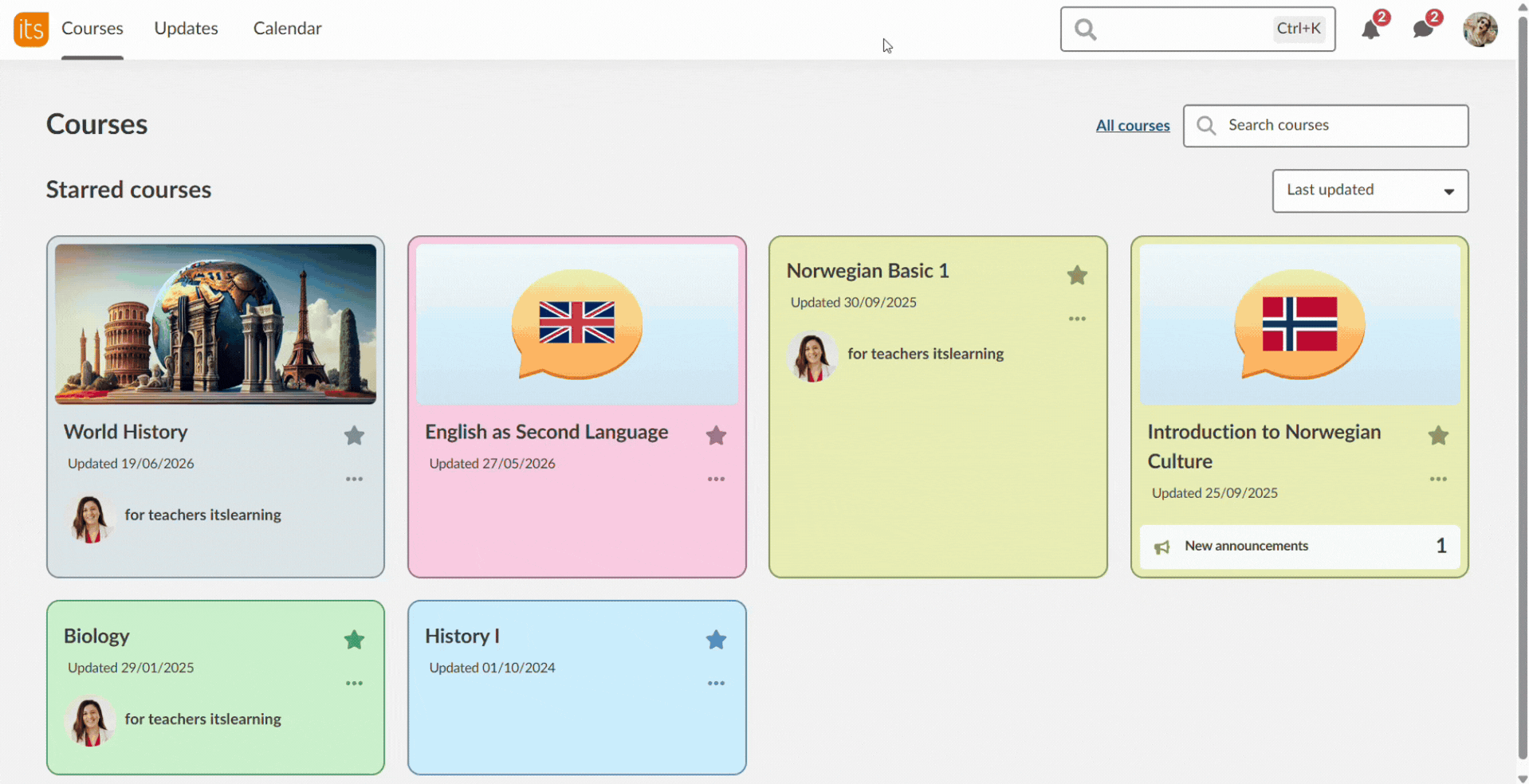Open the messages chat bubble icon
The height and width of the screenshot is (784, 1529).
(1423, 30)
